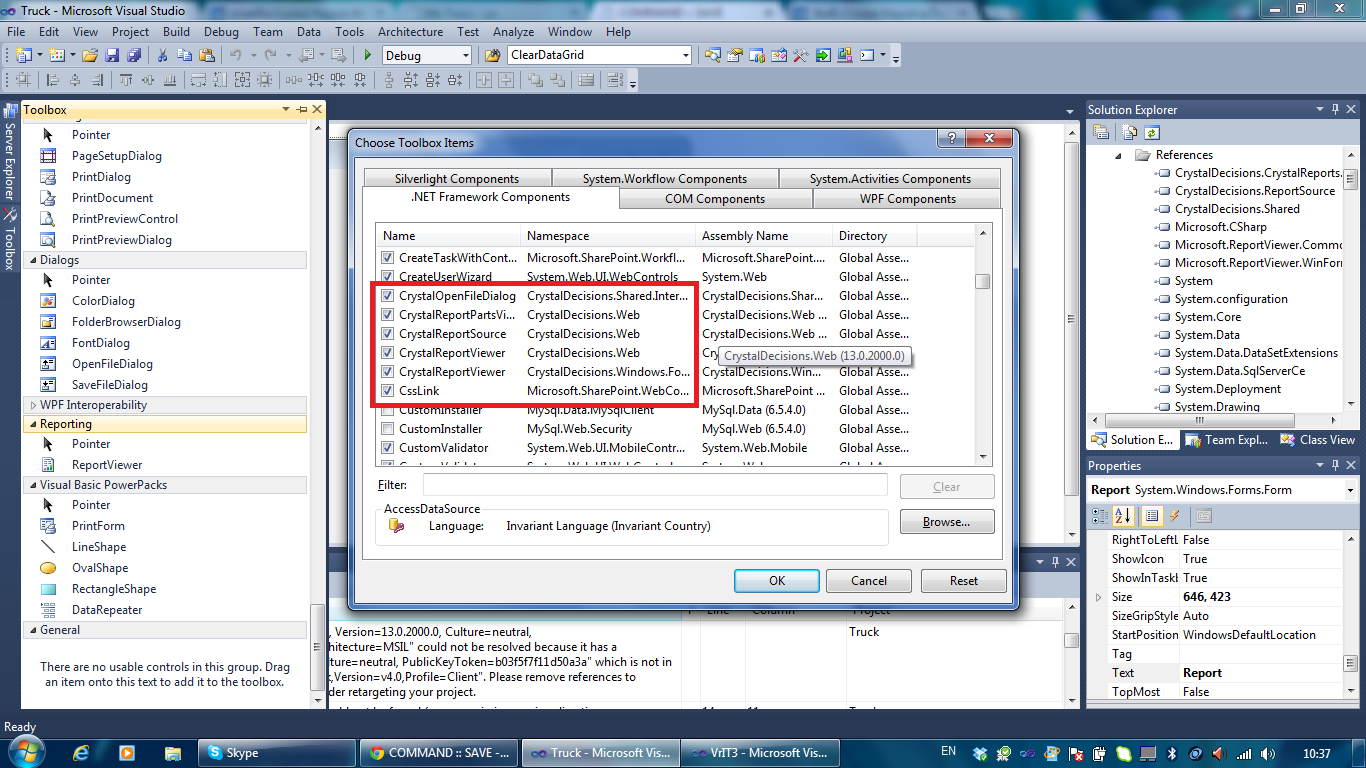Image resolution: width=1366 pixels, height=768 pixels.
Task: Switch to the Silverlight Components tab
Action: (457, 179)
